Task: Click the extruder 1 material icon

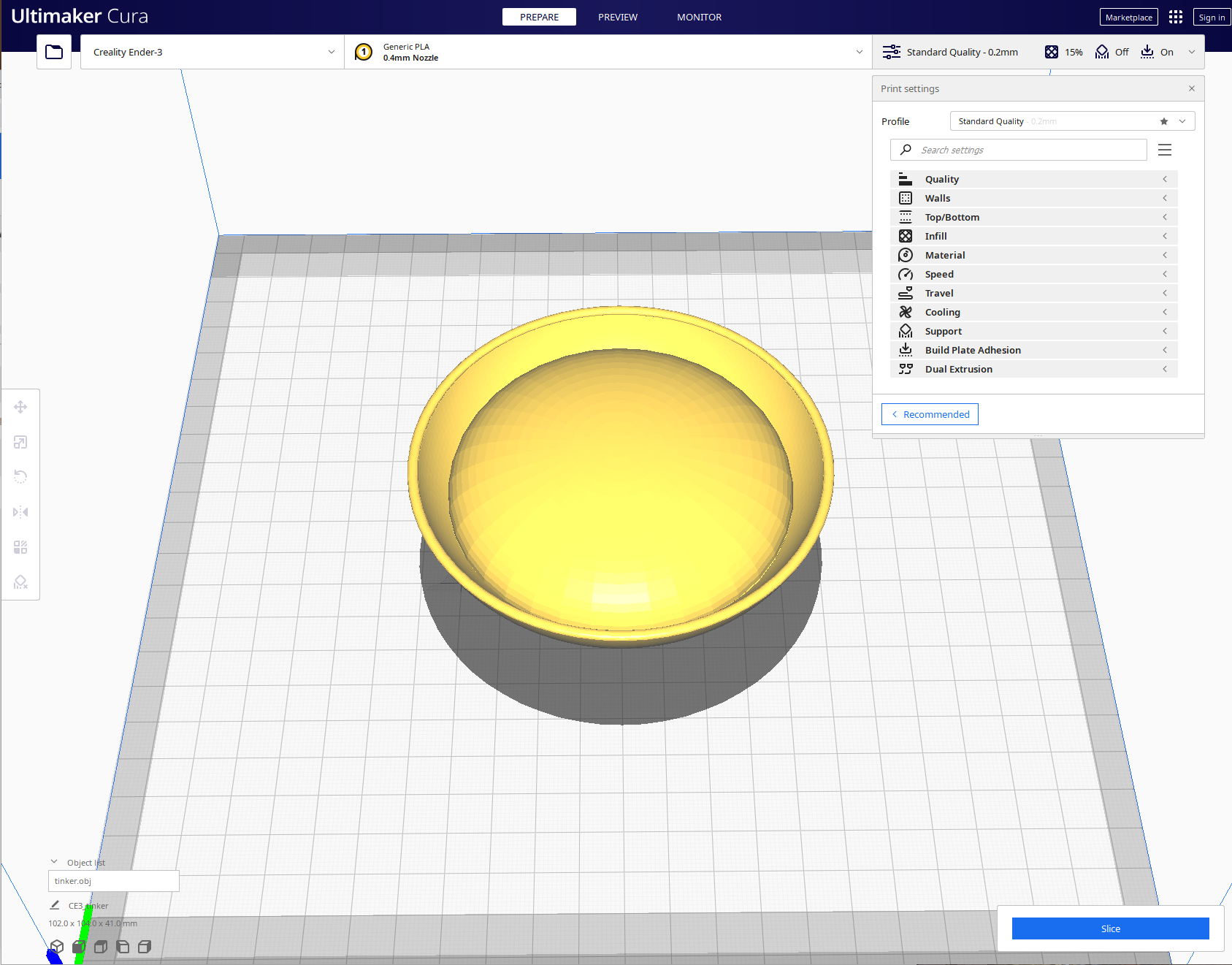Action: tap(364, 52)
